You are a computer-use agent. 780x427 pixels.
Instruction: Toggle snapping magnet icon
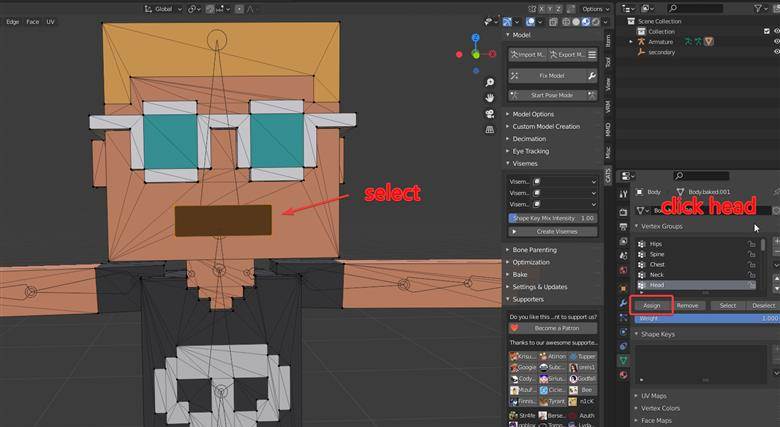(x=210, y=9)
